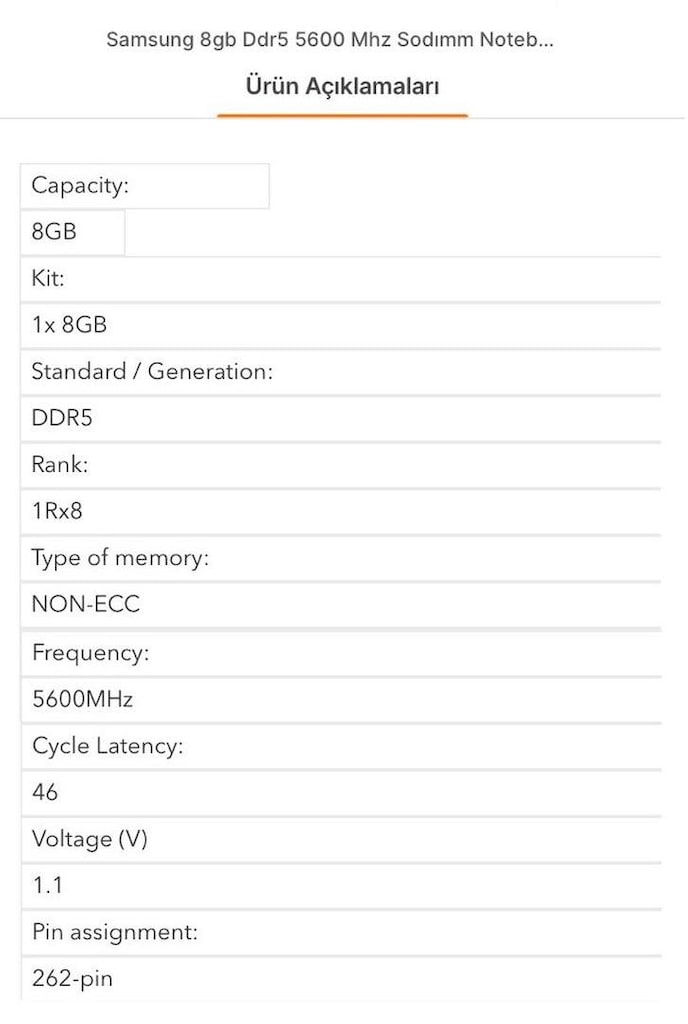The image size is (688, 1024).
Task: Select the Rank label row
Action: [x=341, y=465]
